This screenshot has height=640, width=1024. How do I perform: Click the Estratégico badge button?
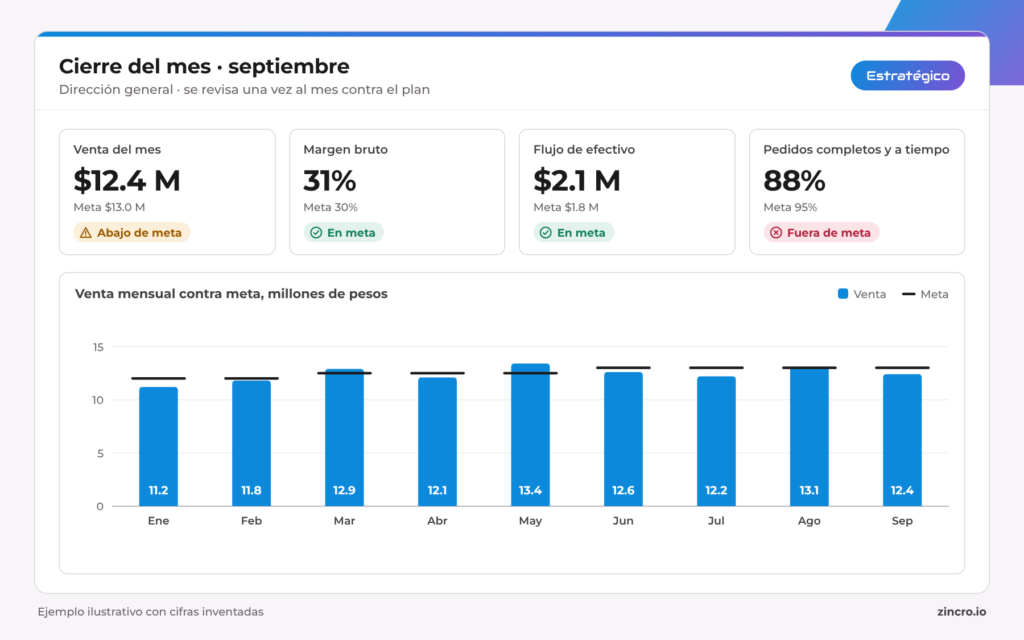pyautogui.click(x=907, y=76)
